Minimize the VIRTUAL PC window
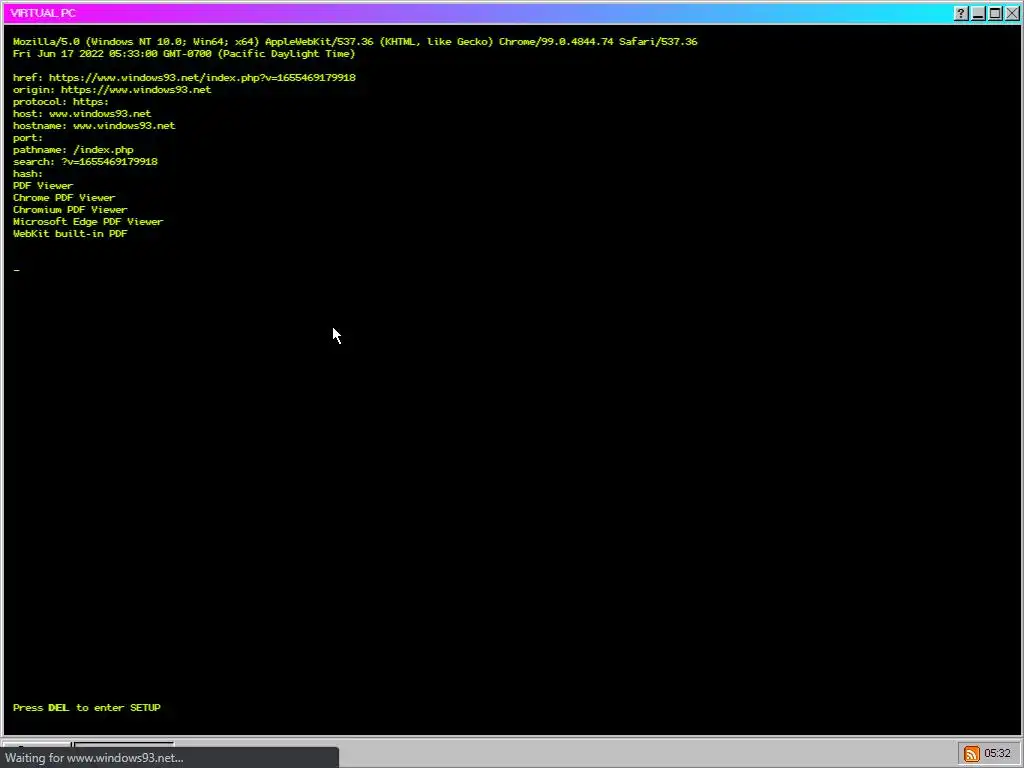Viewport: 1024px width, 768px height. click(978, 13)
